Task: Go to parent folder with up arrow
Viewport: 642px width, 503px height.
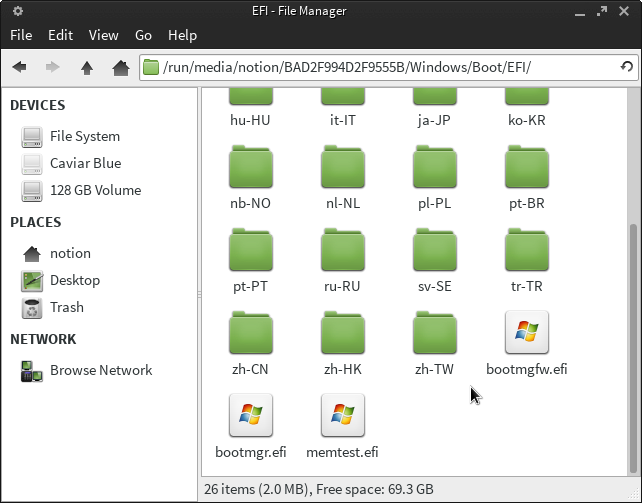Action: [x=86, y=68]
